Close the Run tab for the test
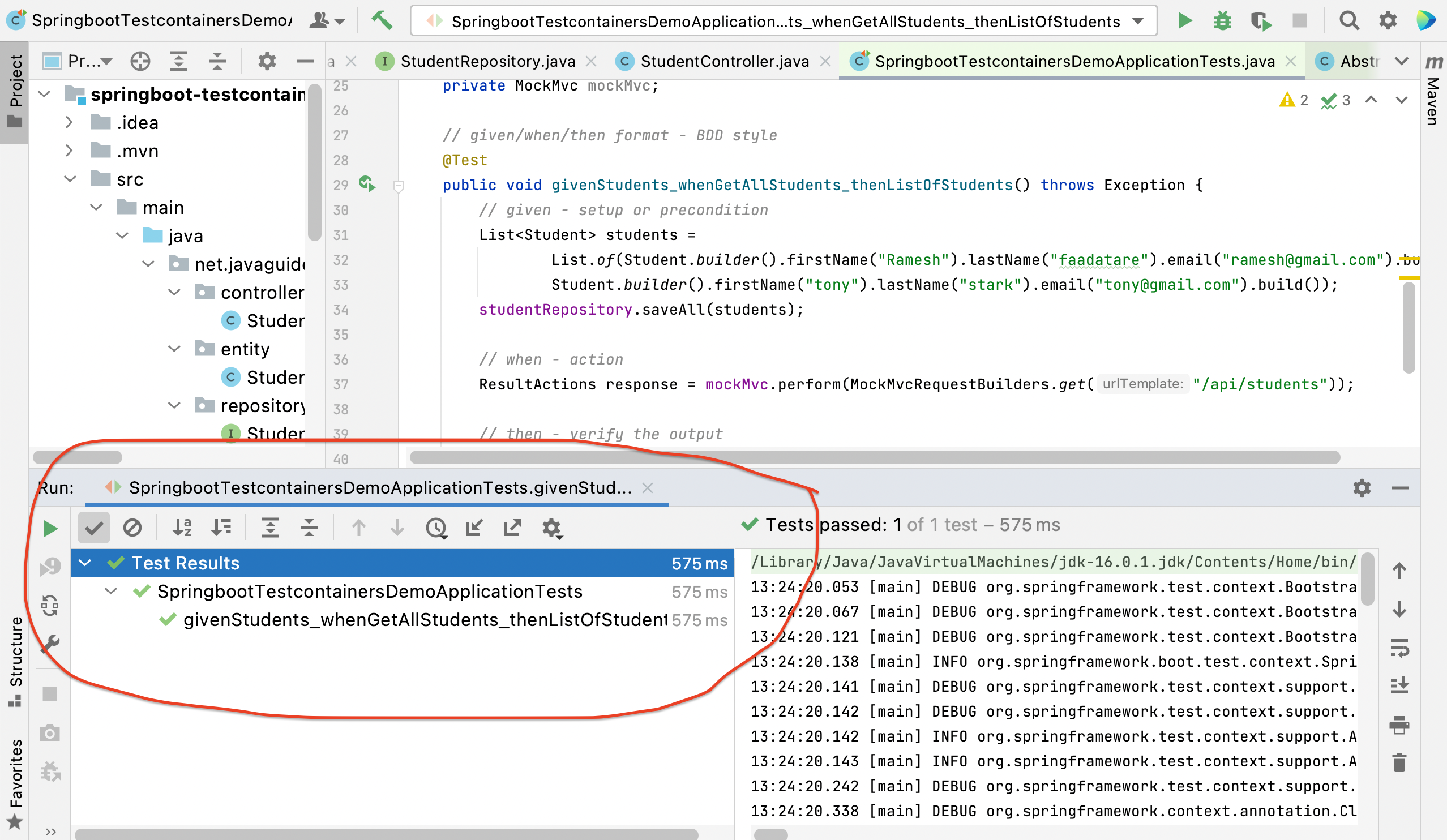1447x840 pixels. tap(648, 488)
